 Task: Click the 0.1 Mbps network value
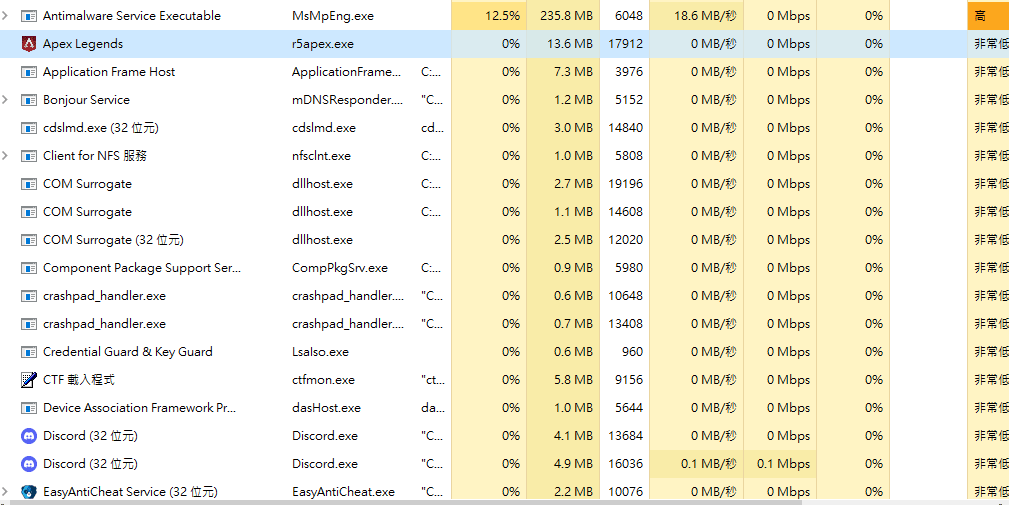click(783, 464)
